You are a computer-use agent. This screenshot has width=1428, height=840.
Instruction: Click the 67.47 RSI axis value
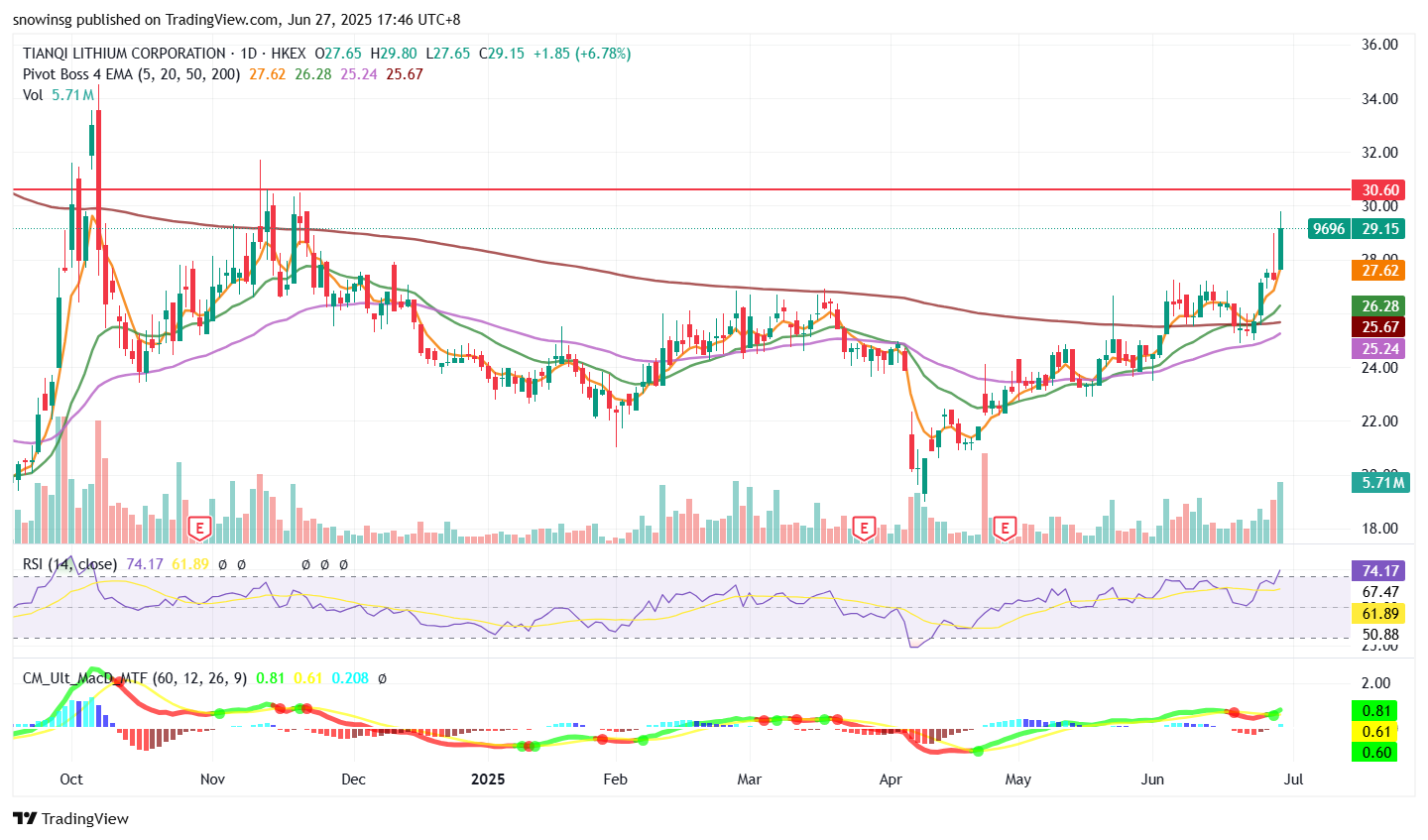[1380, 592]
